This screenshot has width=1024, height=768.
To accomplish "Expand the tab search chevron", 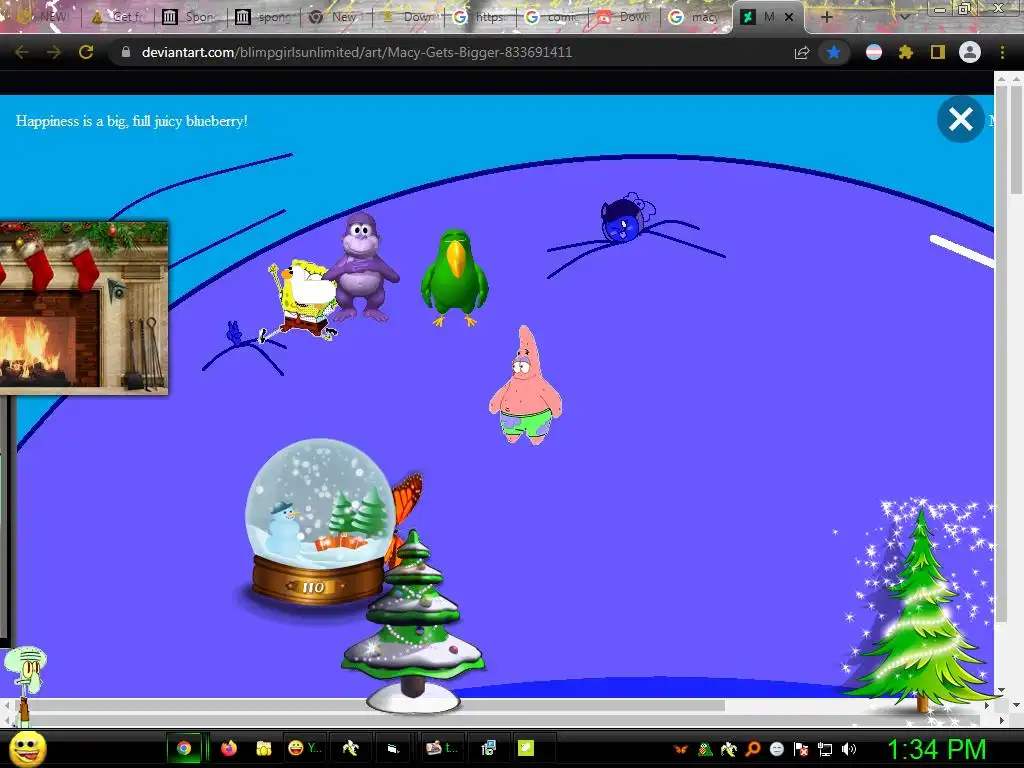I will (x=905, y=17).
